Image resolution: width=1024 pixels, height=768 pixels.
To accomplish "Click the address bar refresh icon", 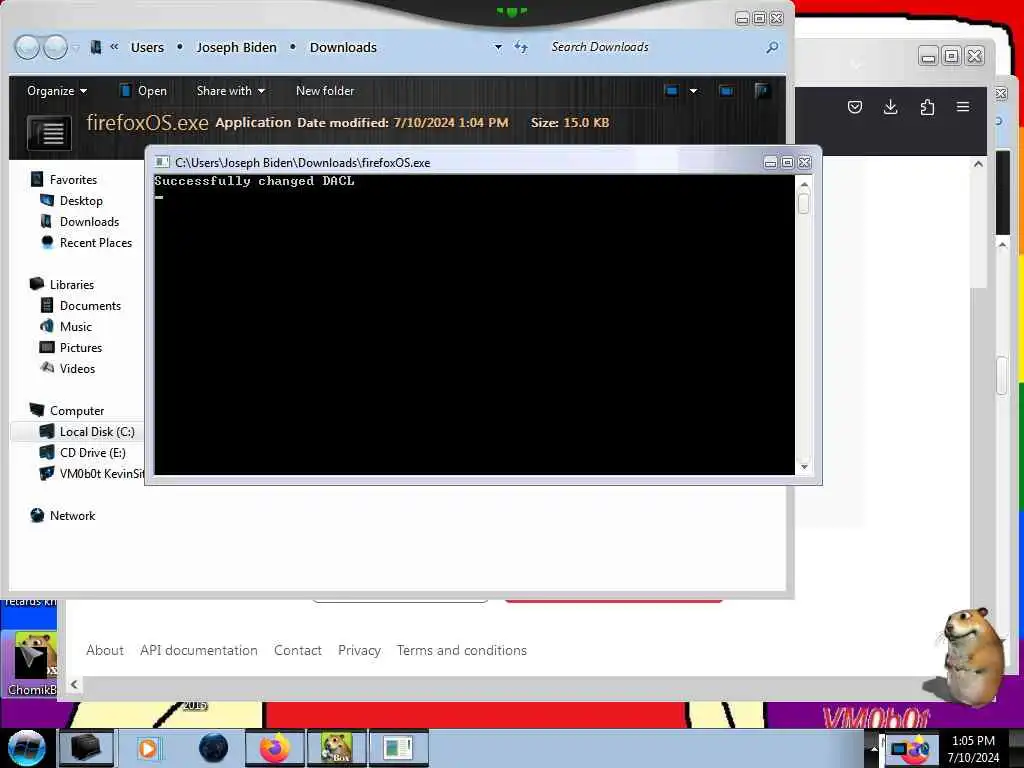I will [x=520, y=47].
